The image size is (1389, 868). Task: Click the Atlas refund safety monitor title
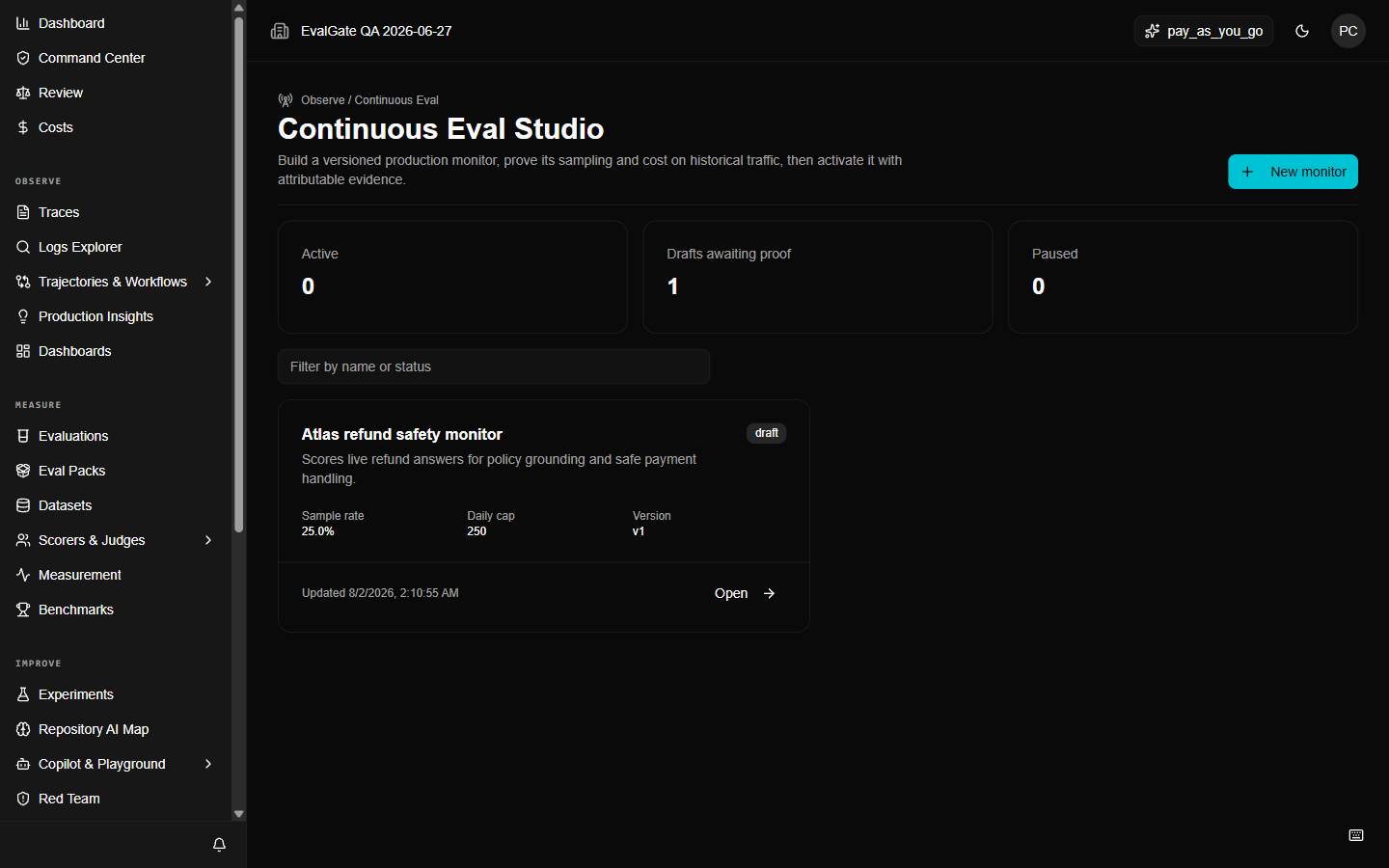tap(401, 434)
